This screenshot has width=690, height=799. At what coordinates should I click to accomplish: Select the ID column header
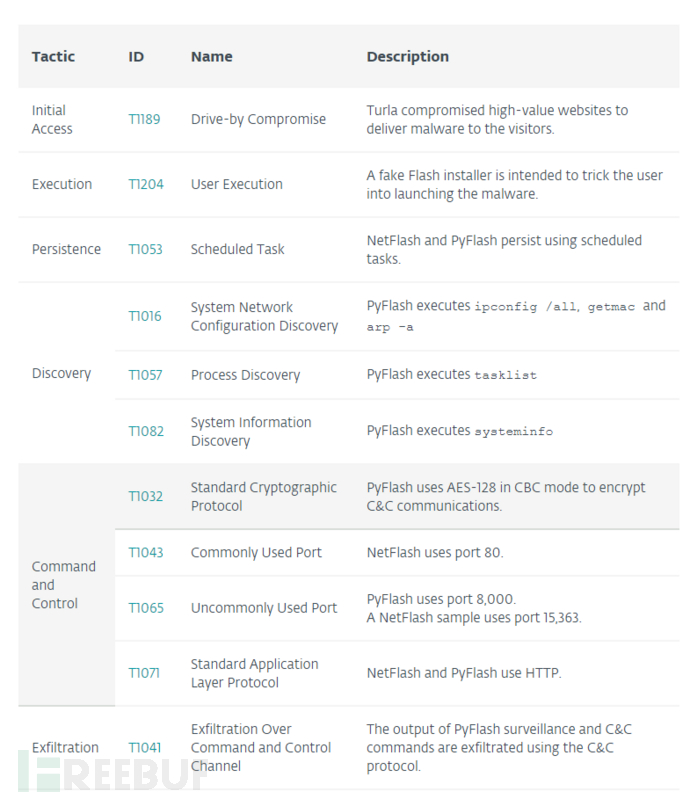[136, 57]
